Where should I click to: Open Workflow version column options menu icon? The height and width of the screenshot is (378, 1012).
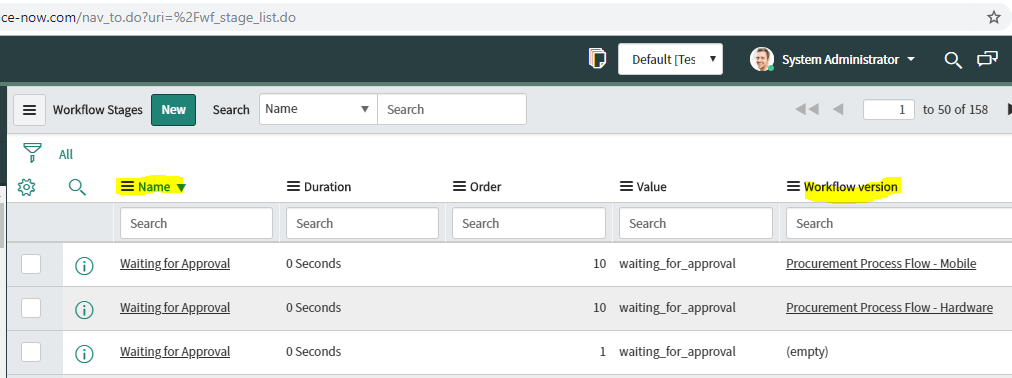click(x=793, y=186)
